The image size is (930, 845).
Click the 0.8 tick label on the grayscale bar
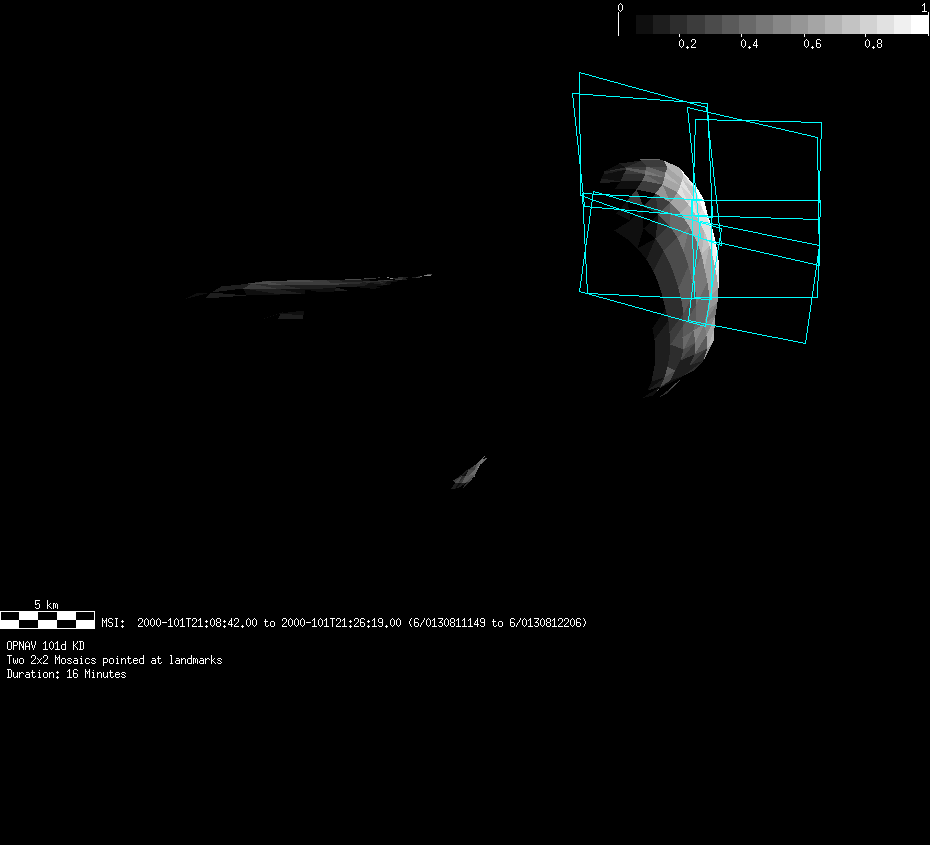(873, 44)
